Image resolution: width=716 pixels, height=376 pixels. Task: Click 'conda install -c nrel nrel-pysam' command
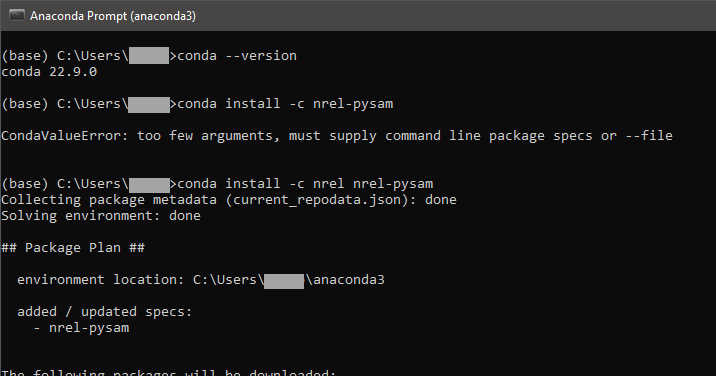pos(305,184)
